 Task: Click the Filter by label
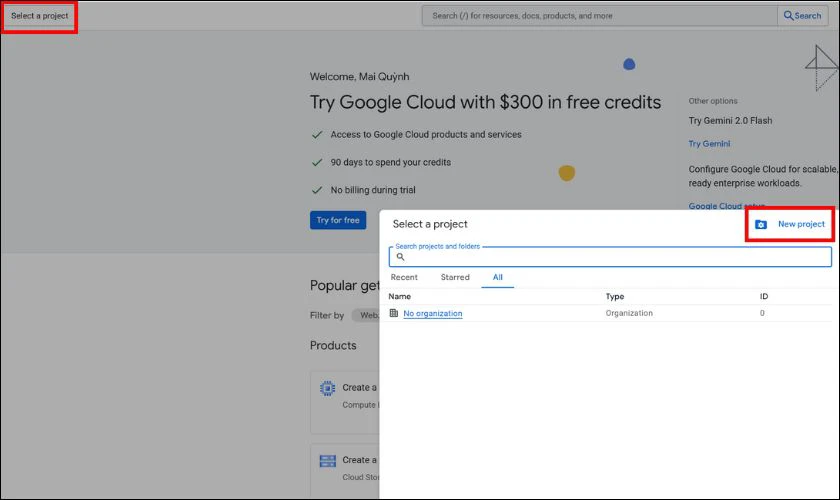tap(327, 316)
